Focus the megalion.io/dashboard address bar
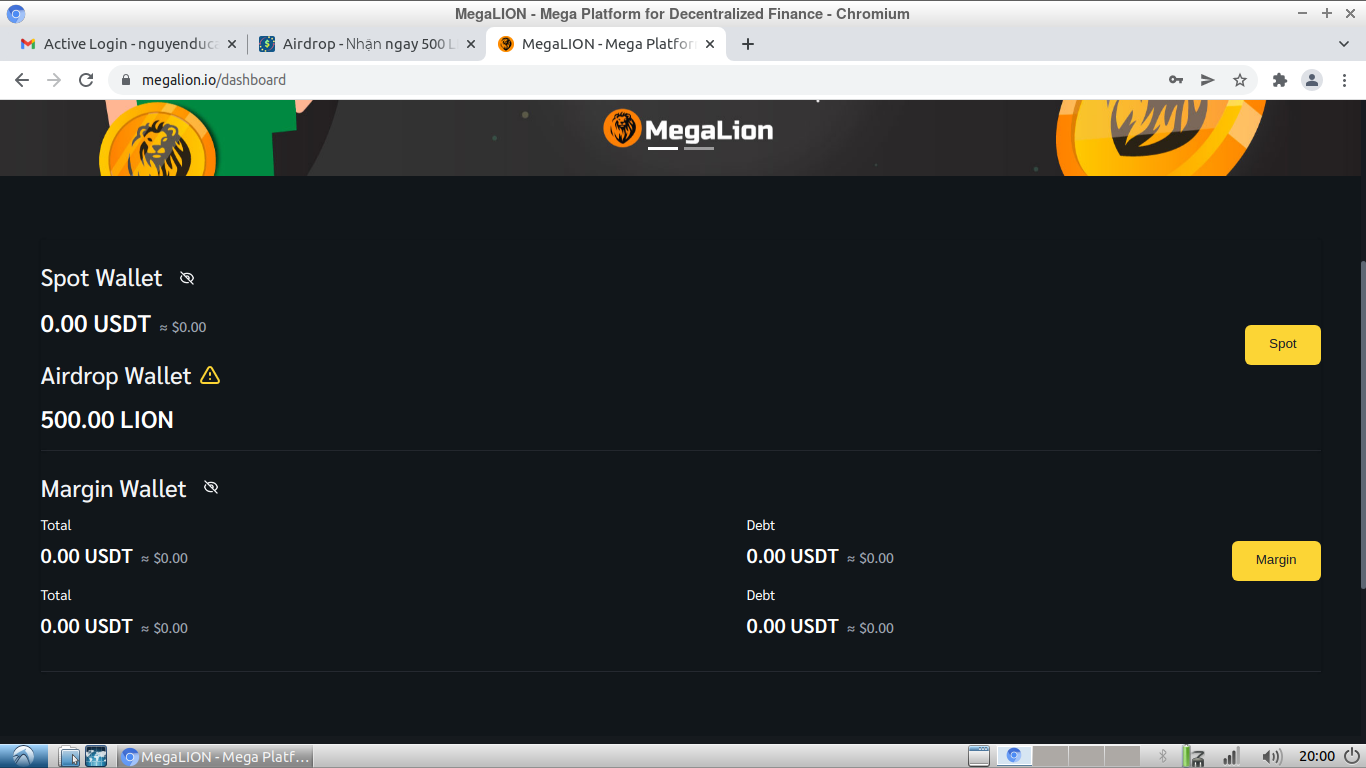The height and width of the screenshot is (768, 1366). click(640, 80)
